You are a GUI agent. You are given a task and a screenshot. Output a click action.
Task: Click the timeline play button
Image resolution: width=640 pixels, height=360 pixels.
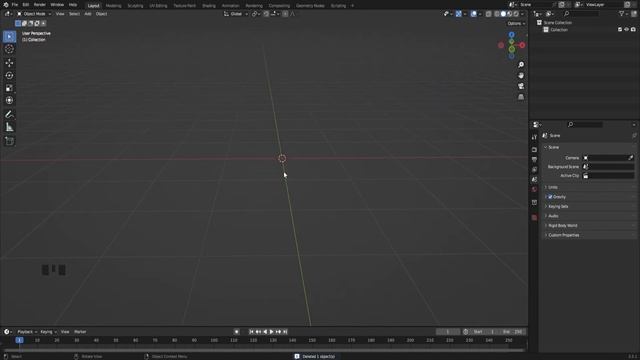tap(271, 332)
